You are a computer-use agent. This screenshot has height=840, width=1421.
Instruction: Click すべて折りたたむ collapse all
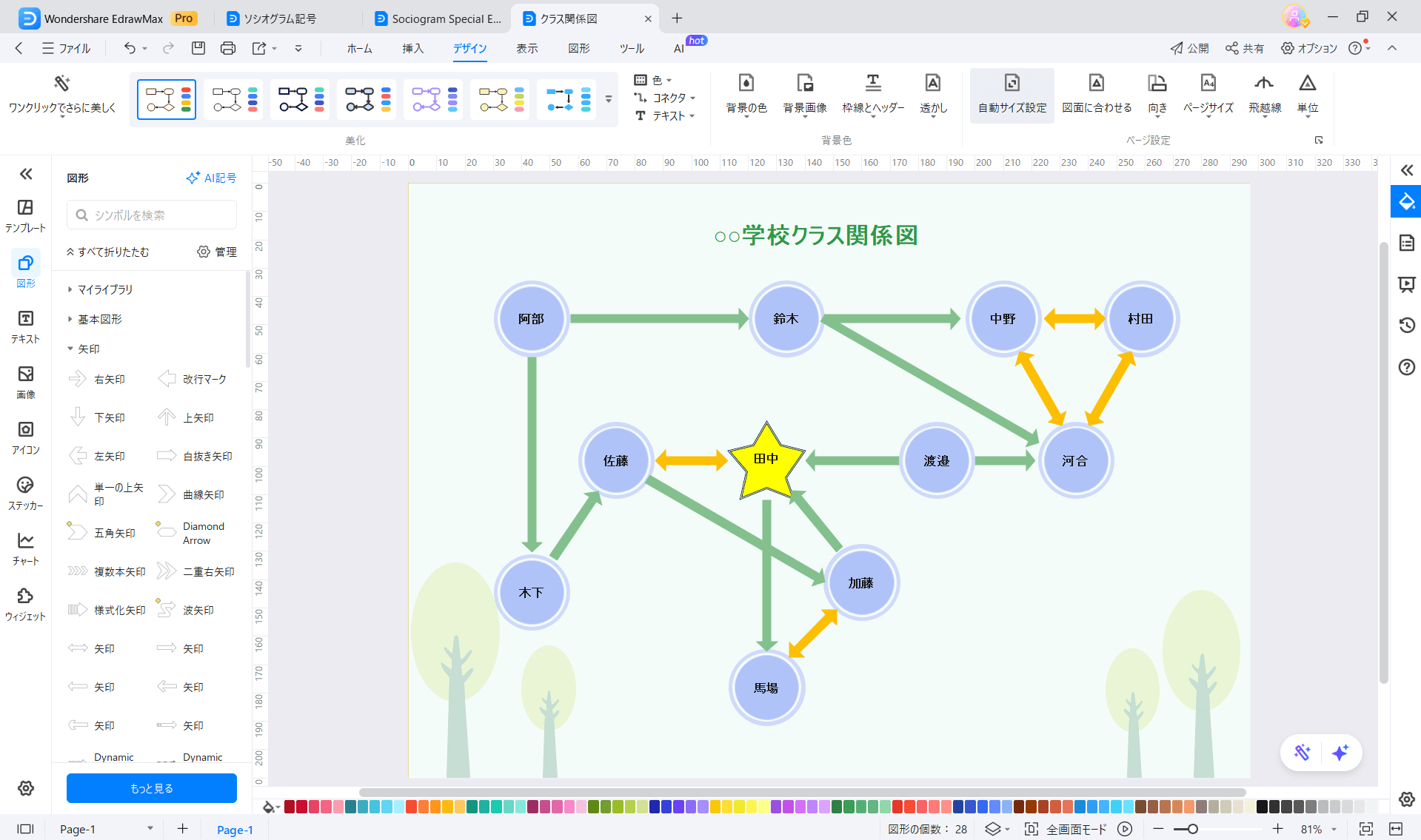coord(107,252)
